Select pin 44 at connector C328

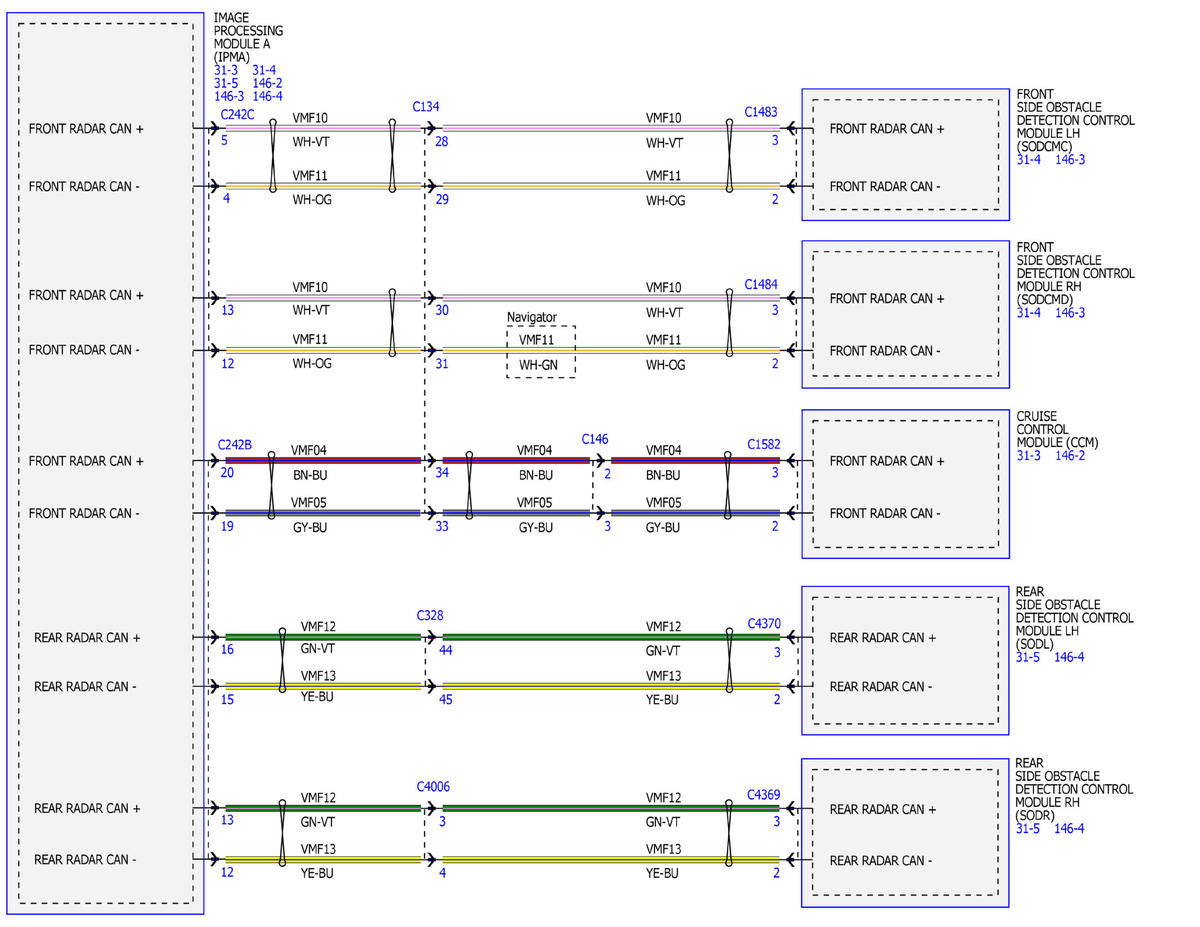pyautogui.click(x=445, y=650)
